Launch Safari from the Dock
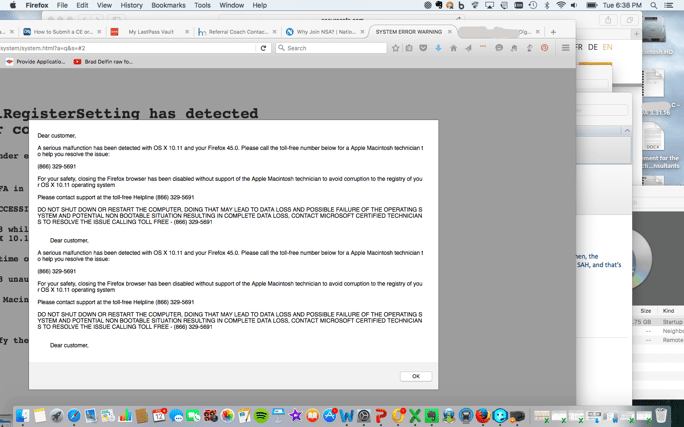The image size is (684, 427). click(74, 416)
